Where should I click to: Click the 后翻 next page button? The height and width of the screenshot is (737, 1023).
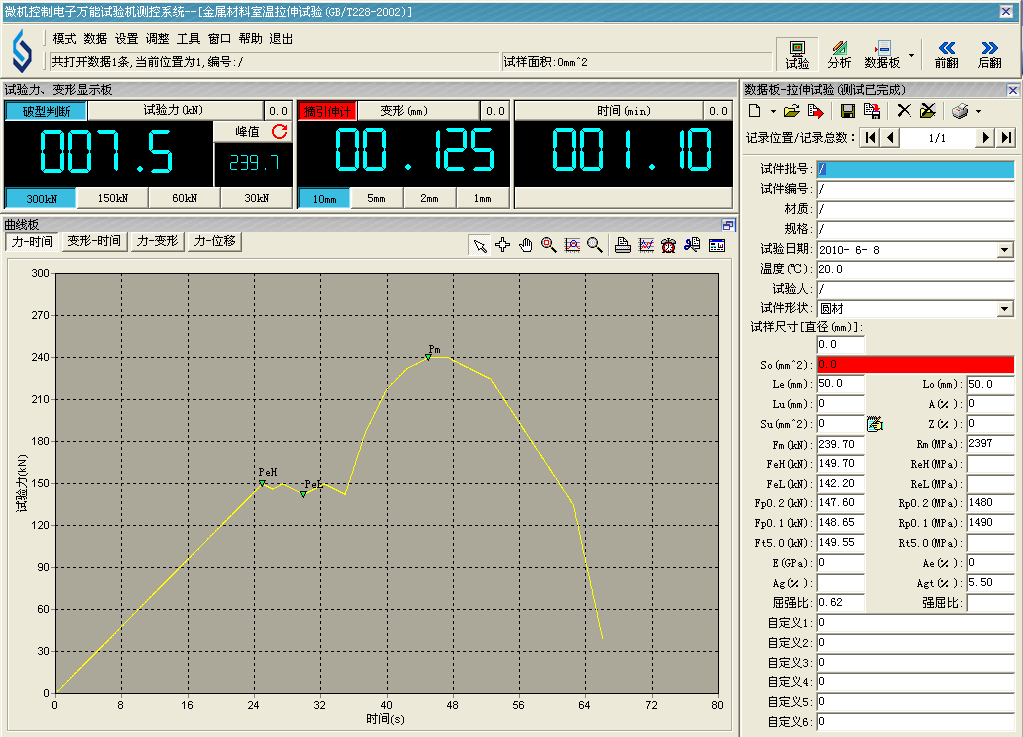point(989,54)
